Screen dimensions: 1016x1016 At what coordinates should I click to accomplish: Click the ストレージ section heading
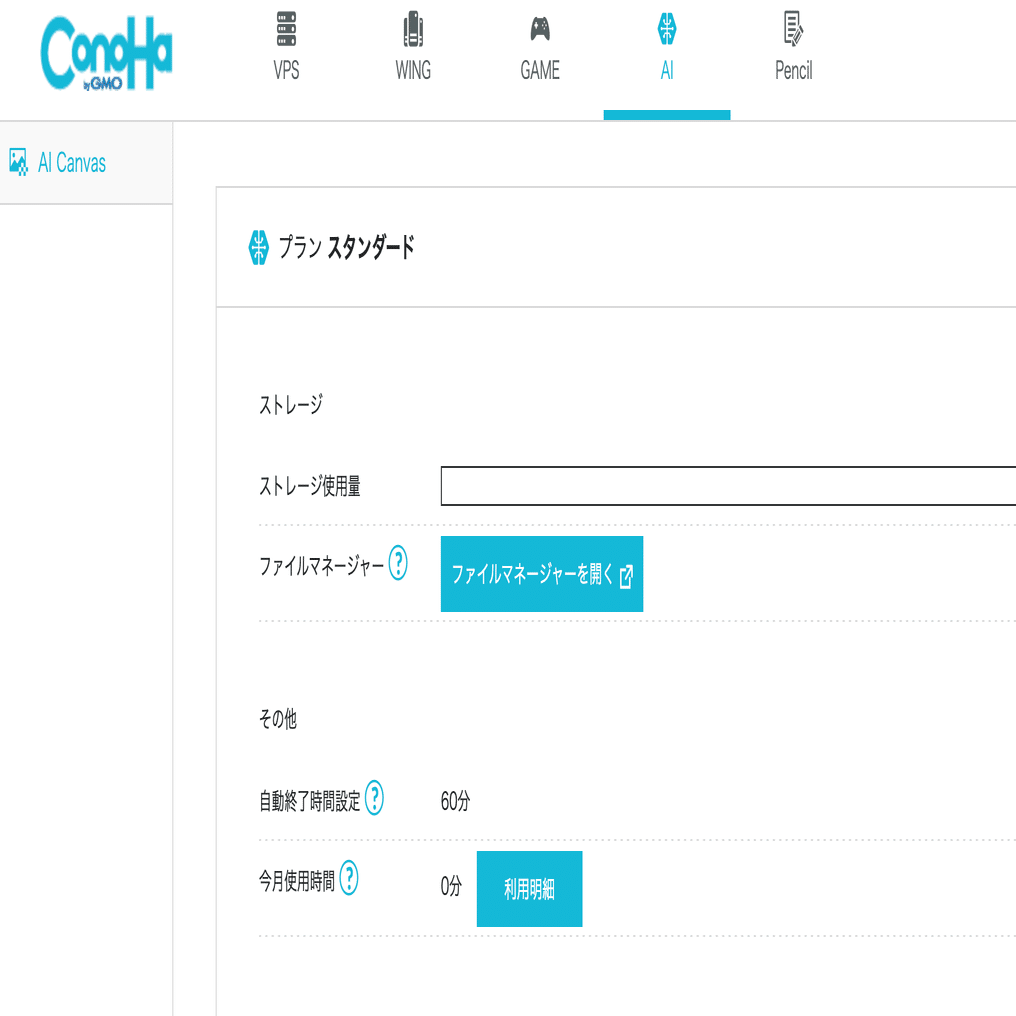[x=290, y=405]
